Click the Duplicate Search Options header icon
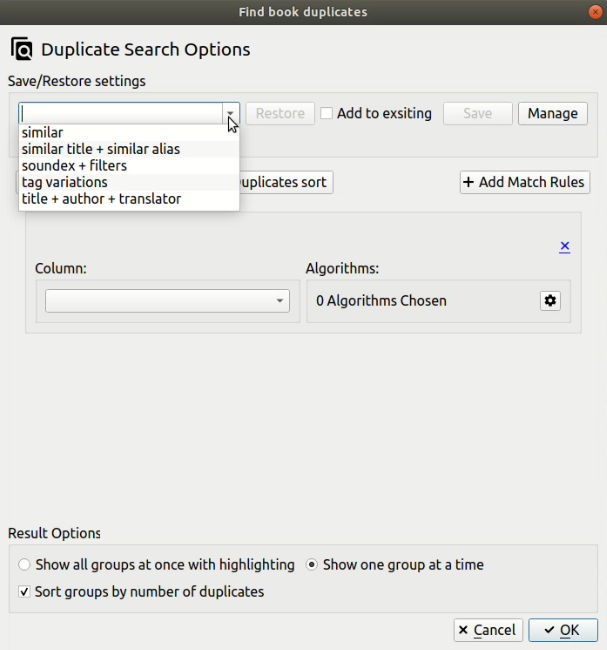 click(x=21, y=49)
